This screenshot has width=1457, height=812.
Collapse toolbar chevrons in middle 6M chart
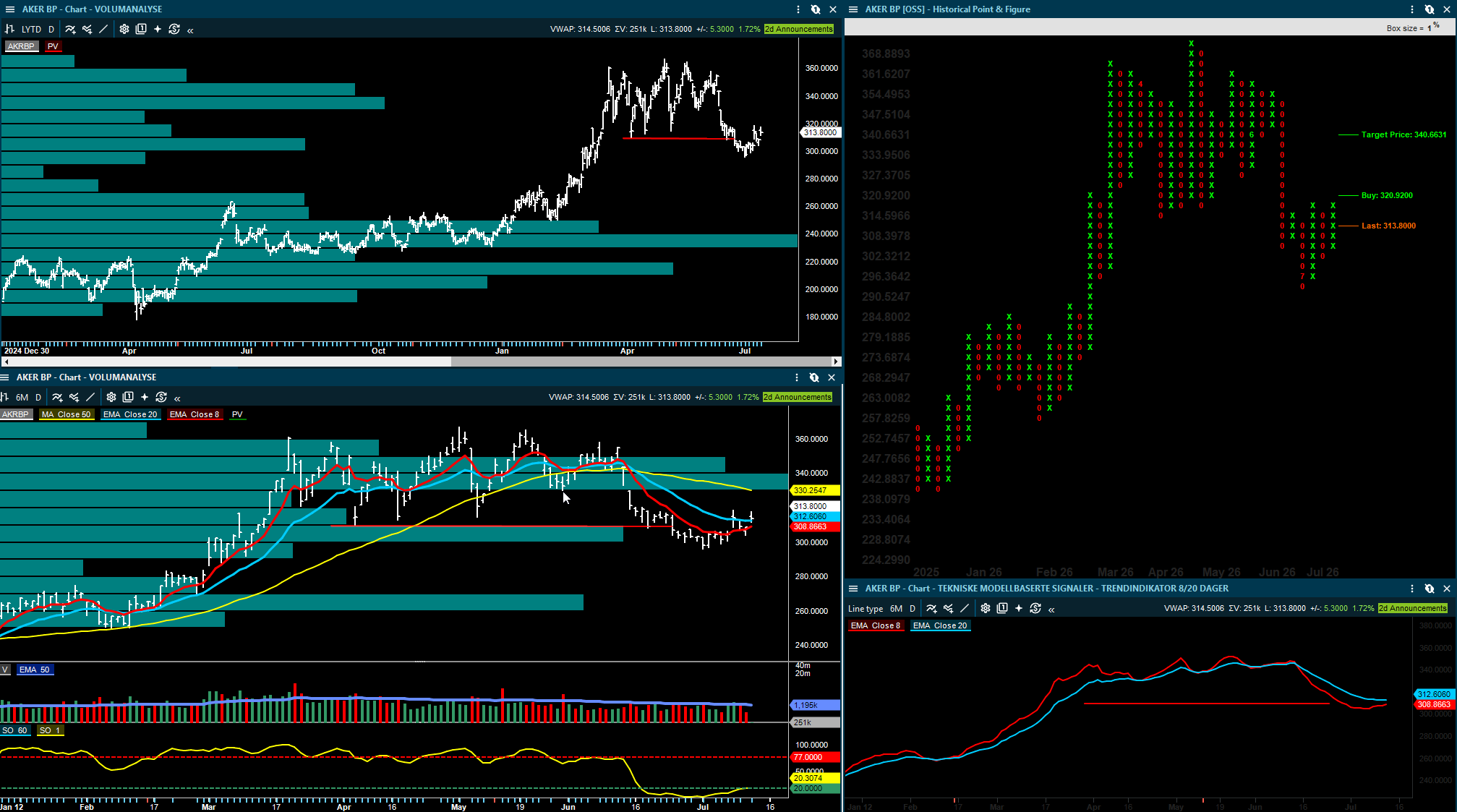tap(177, 398)
